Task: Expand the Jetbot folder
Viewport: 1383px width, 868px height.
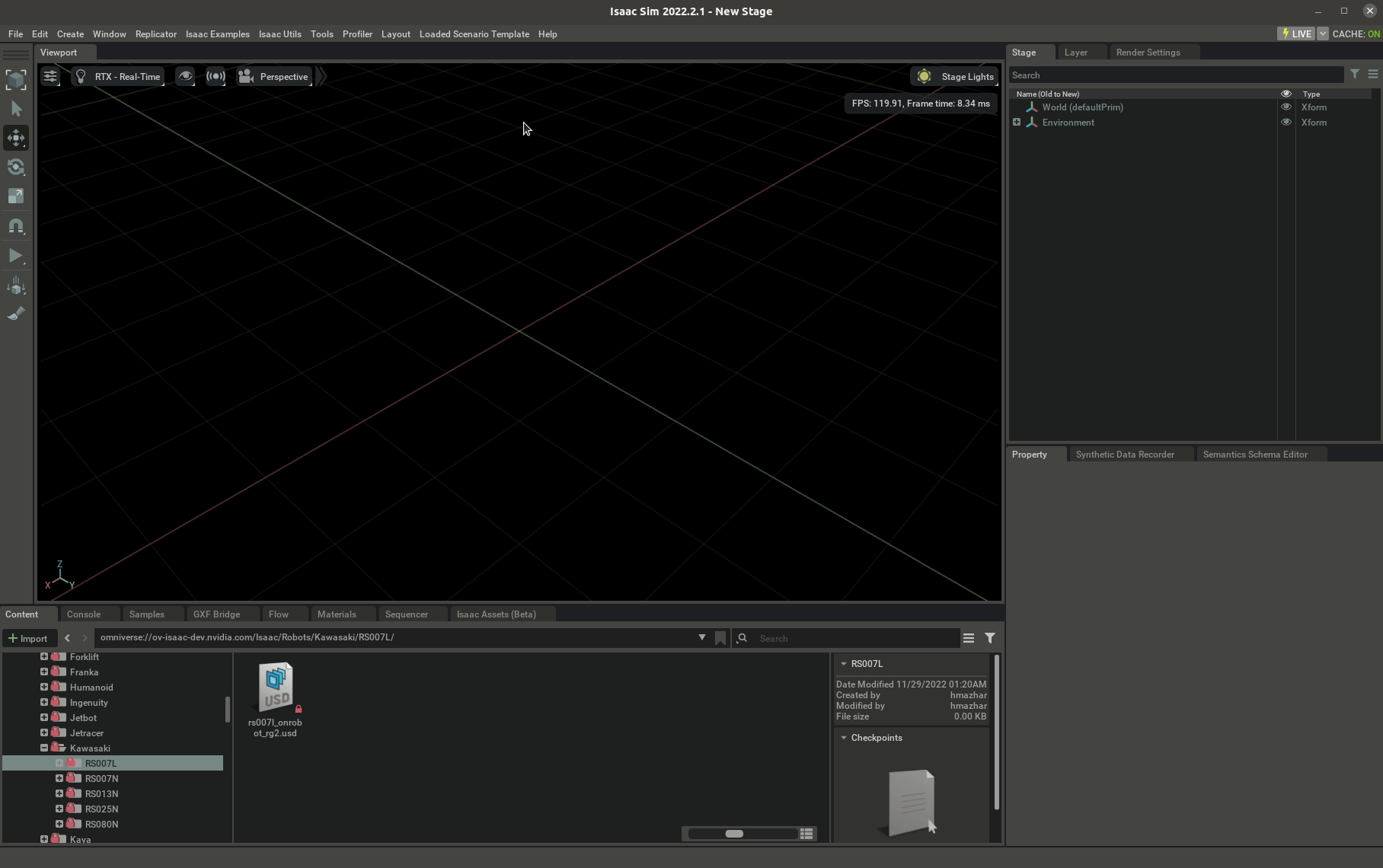Action: pyautogui.click(x=43, y=717)
